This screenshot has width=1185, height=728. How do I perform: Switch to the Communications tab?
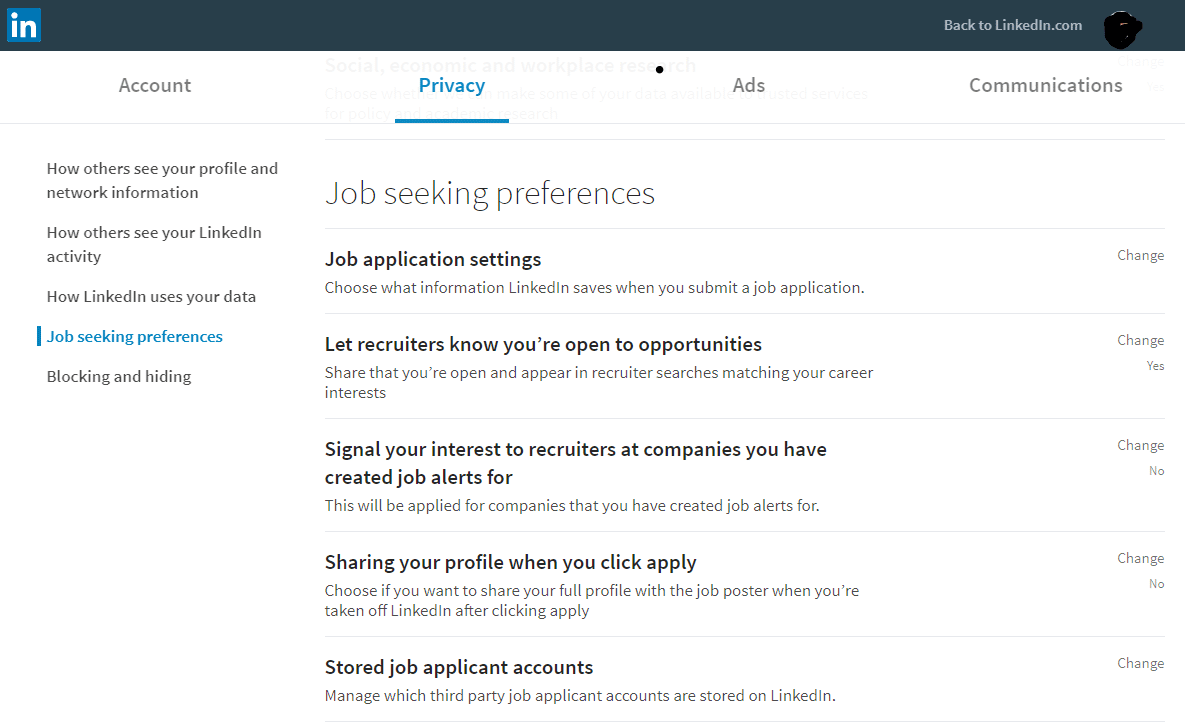1046,85
